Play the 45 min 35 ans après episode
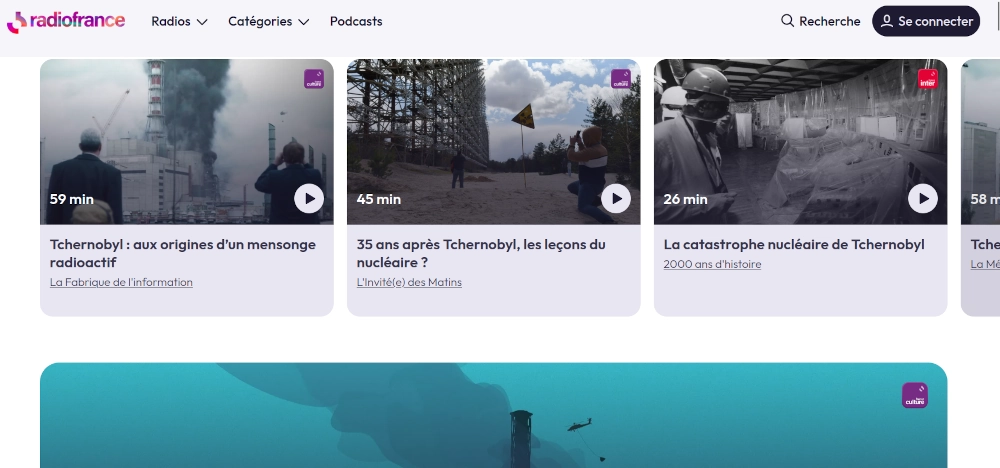 [615, 199]
